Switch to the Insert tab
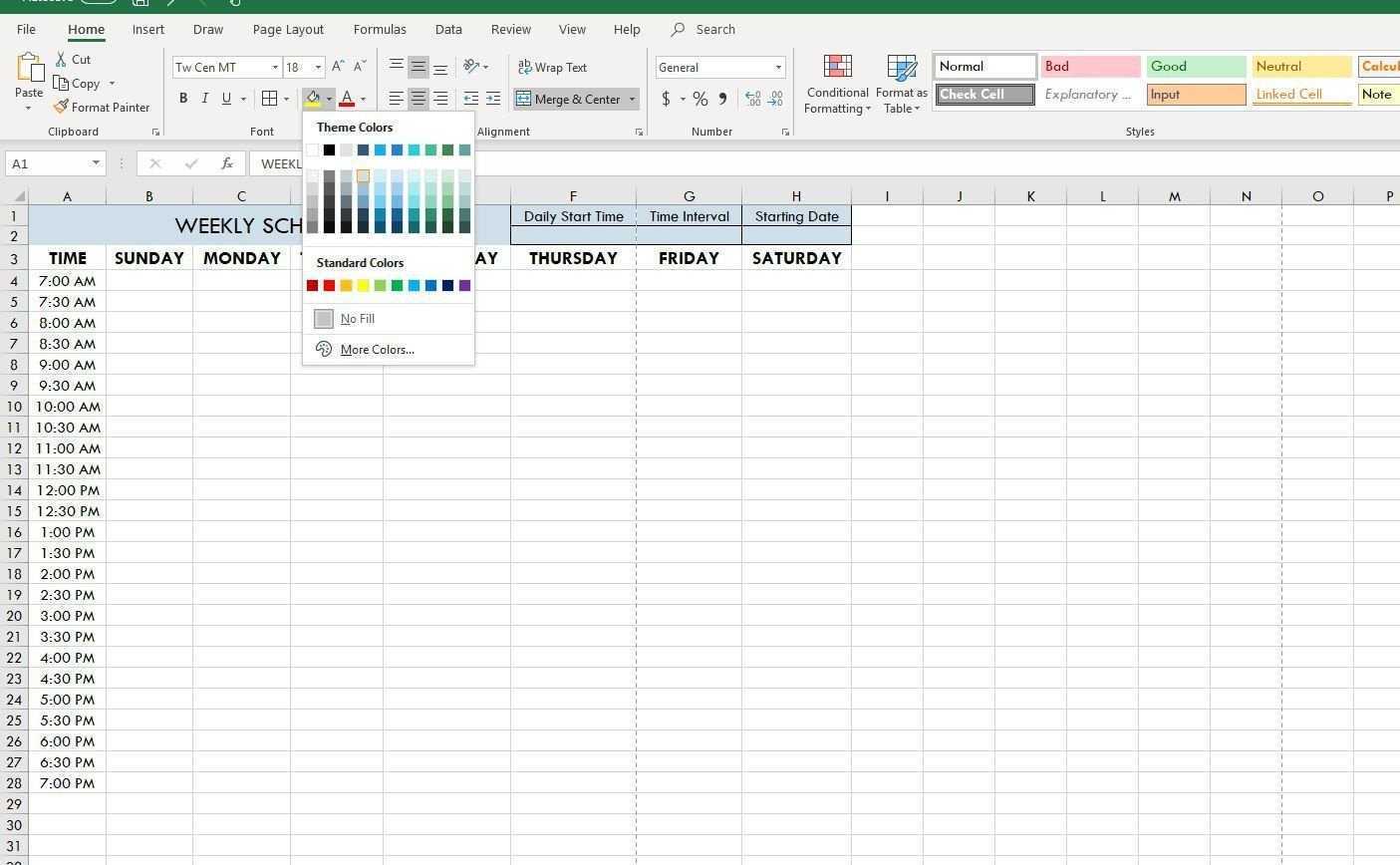Viewport: 1400px width, 865px height. [x=148, y=30]
